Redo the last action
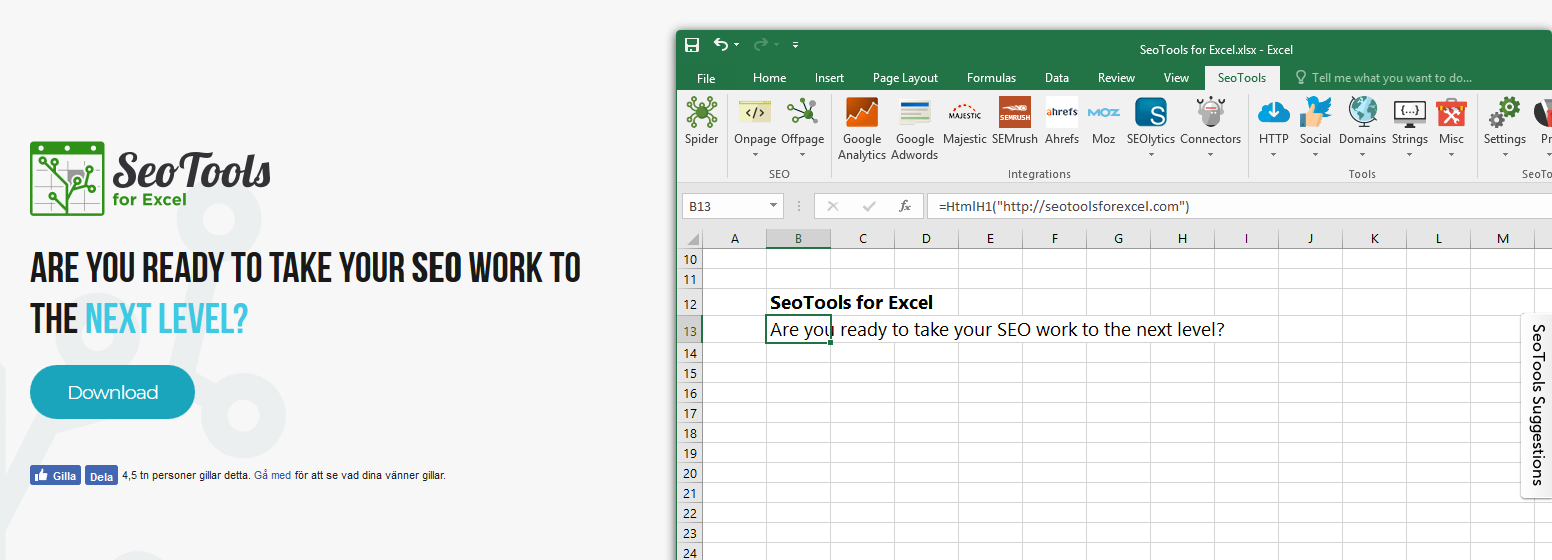The width and height of the screenshot is (1552, 560). pyautogui.click(x=760, y=45)
